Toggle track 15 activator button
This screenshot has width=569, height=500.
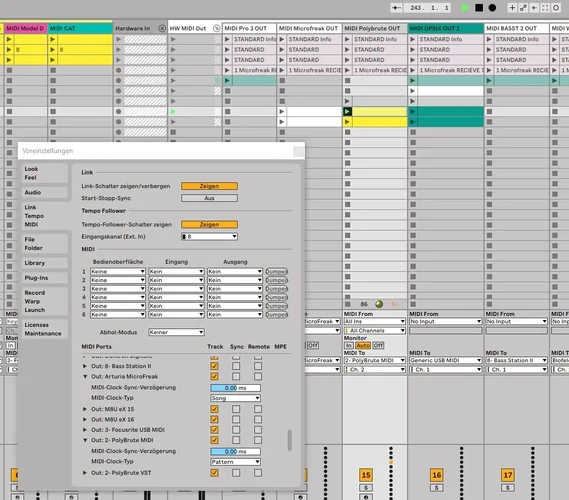click(366, 475)
